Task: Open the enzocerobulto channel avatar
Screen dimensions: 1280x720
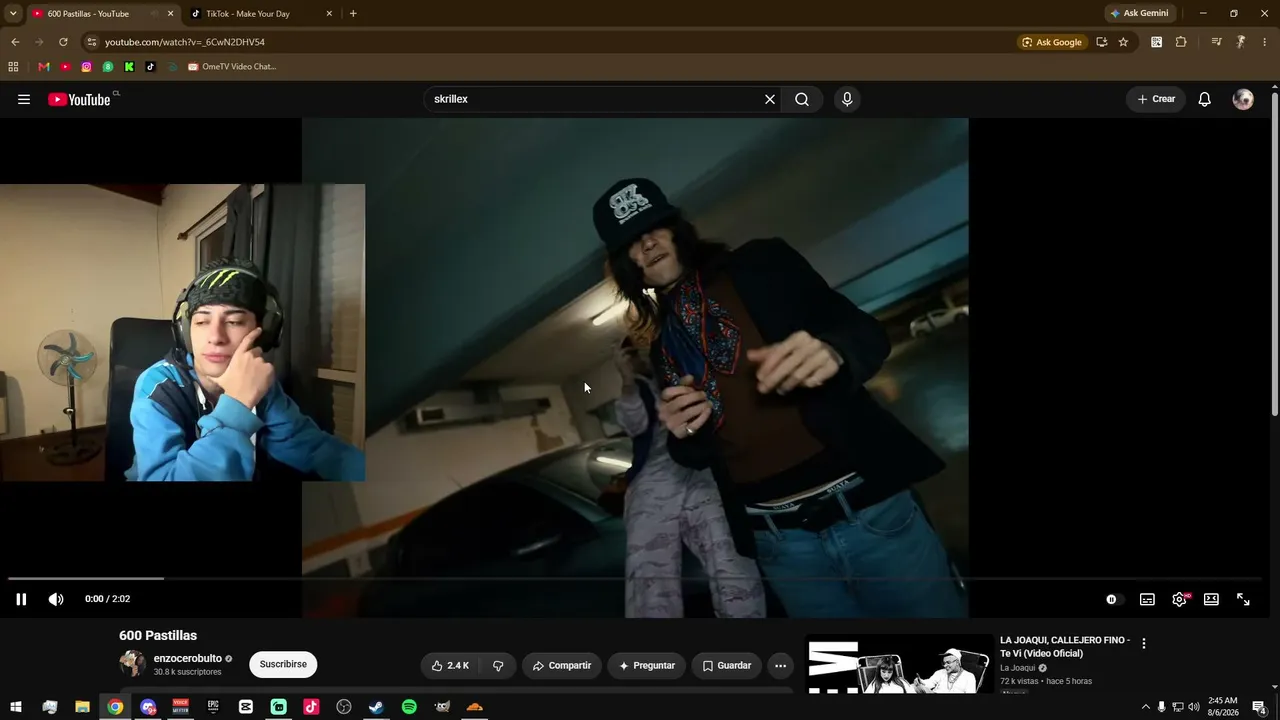Action: coord(132,664)
